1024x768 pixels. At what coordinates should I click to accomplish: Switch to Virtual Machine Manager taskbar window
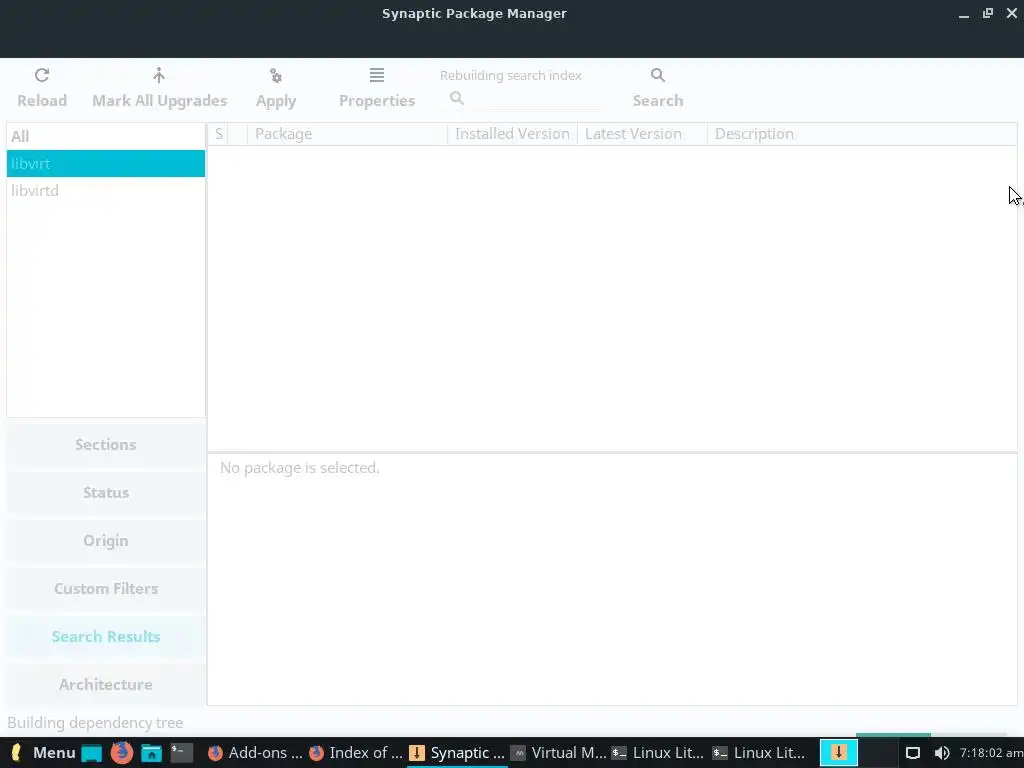click(x=558, y=753)
